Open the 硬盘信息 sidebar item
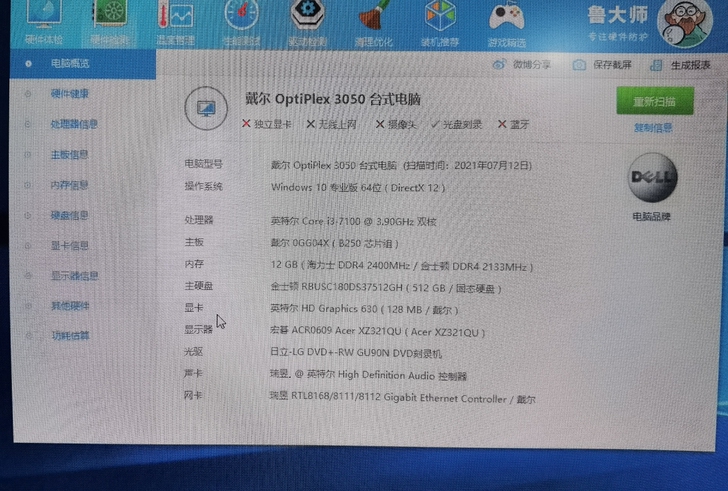Viewport: 728px width, 491px height. coord(70,215)
